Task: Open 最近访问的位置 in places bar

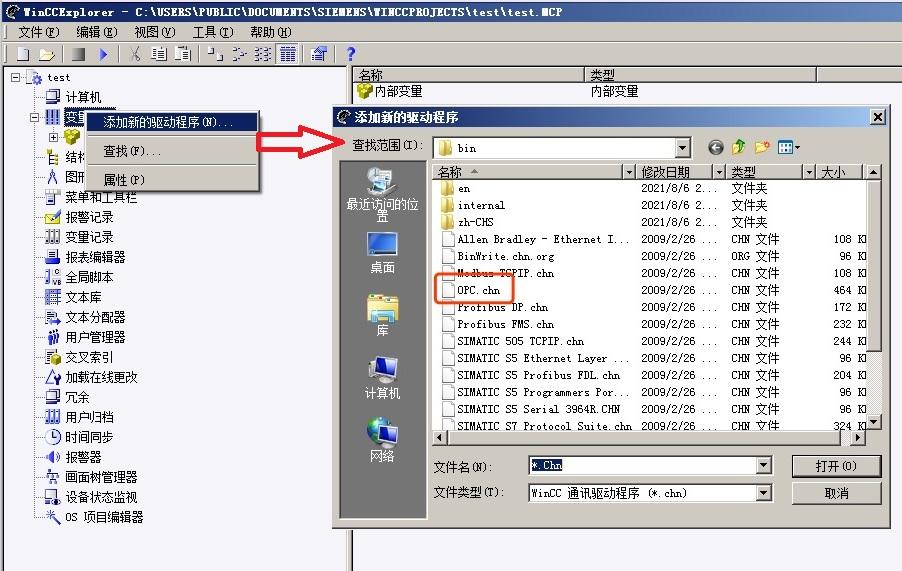Action: point(383,194)
